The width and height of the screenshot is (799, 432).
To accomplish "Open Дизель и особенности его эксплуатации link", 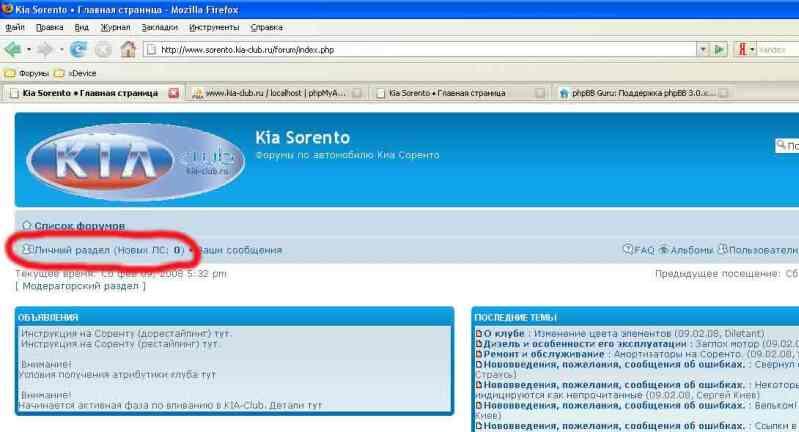I will [584, 344].
